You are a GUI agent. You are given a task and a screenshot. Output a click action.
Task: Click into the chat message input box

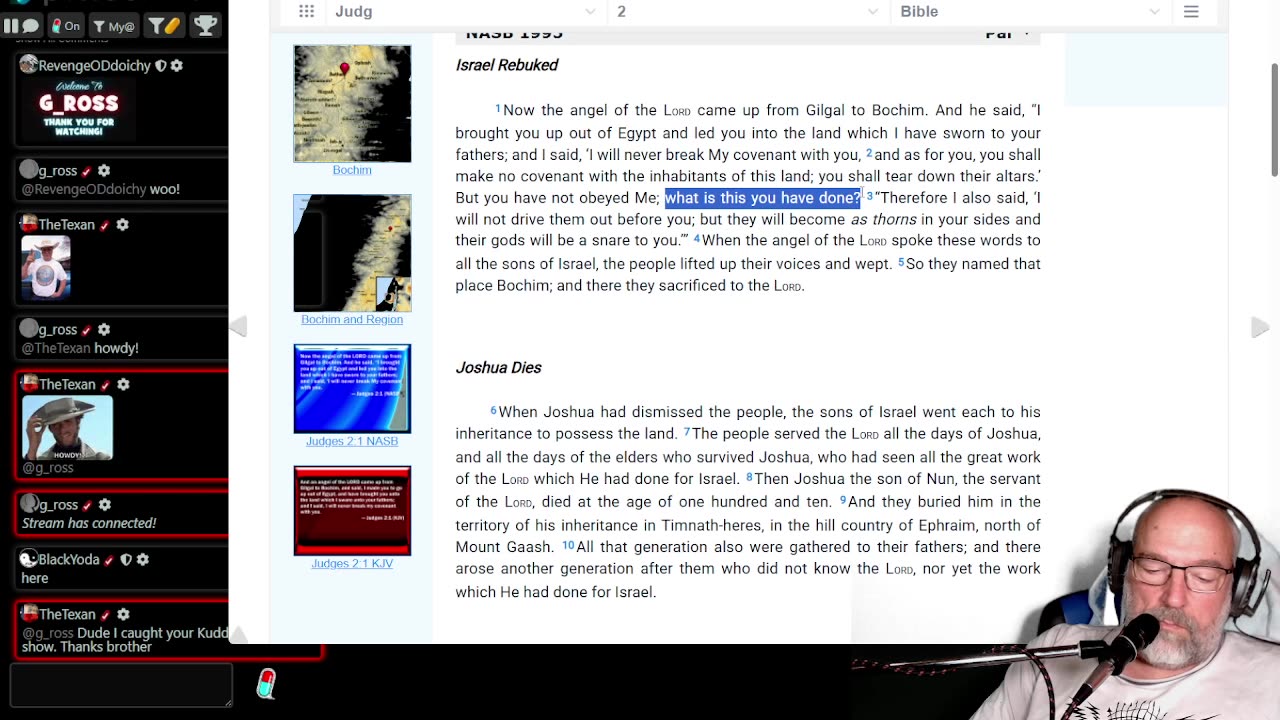click(x=121, y=686)
